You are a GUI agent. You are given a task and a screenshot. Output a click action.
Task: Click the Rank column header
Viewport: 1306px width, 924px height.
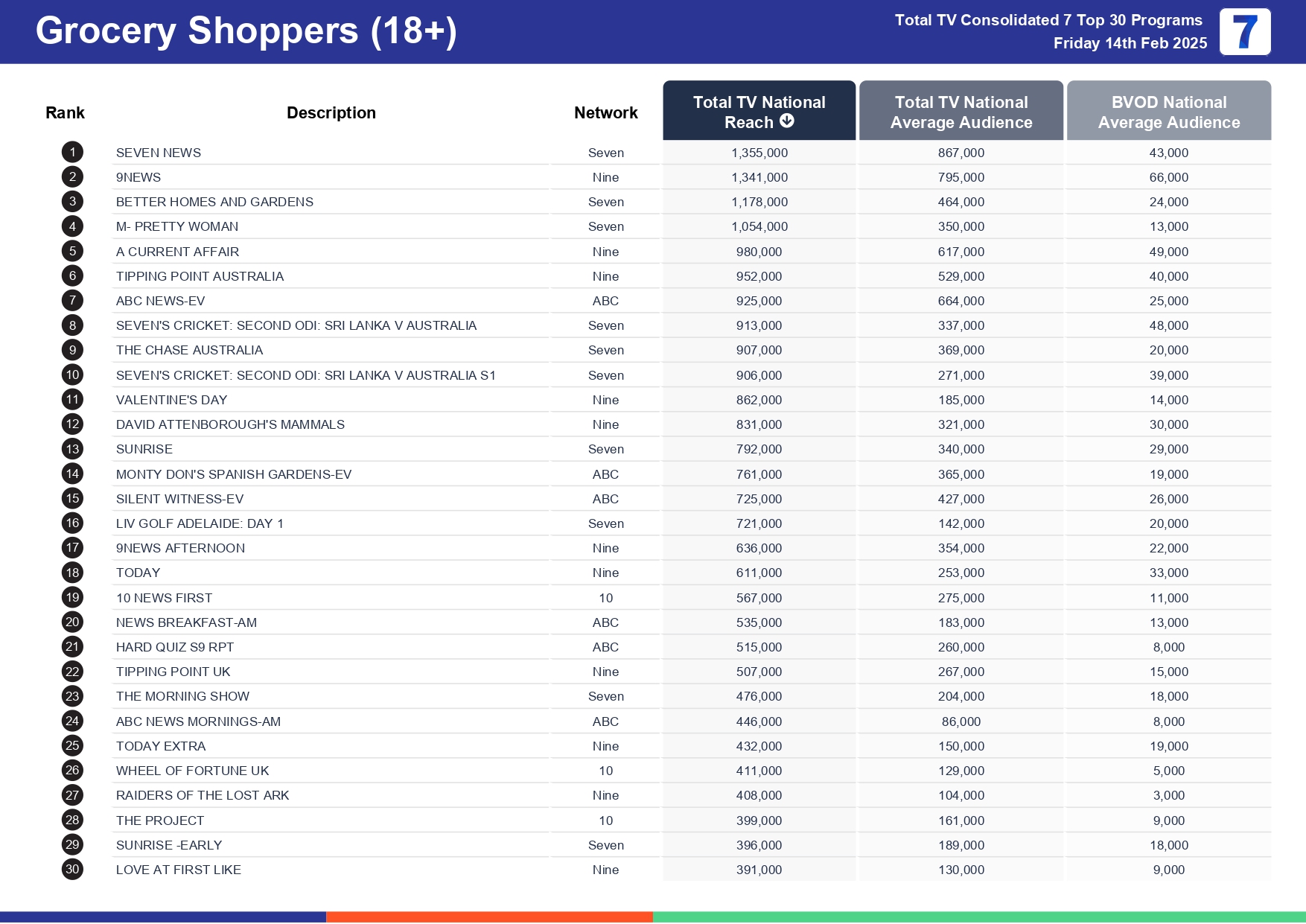[65, 113]
